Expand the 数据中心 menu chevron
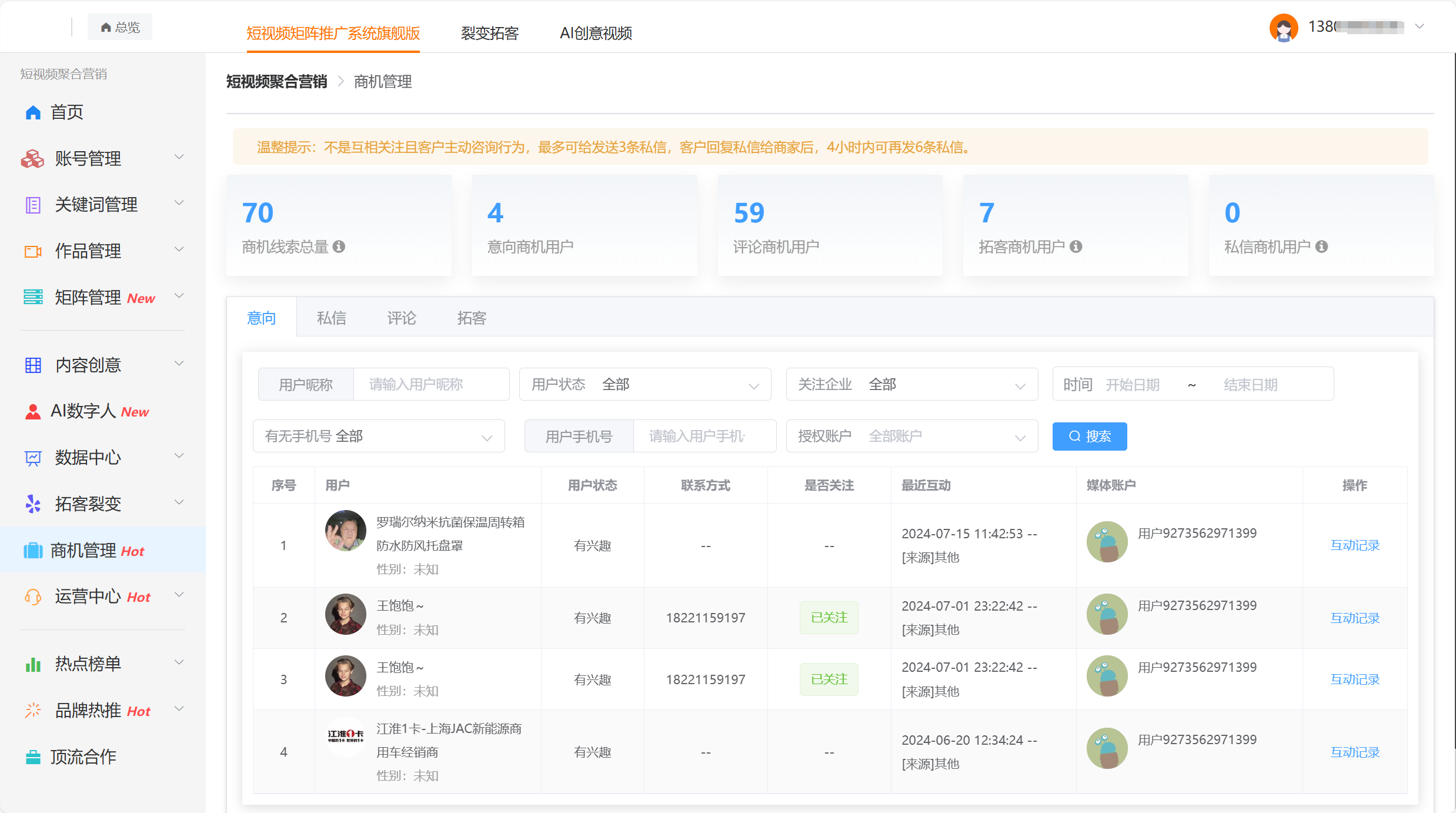 pos(179,456)
